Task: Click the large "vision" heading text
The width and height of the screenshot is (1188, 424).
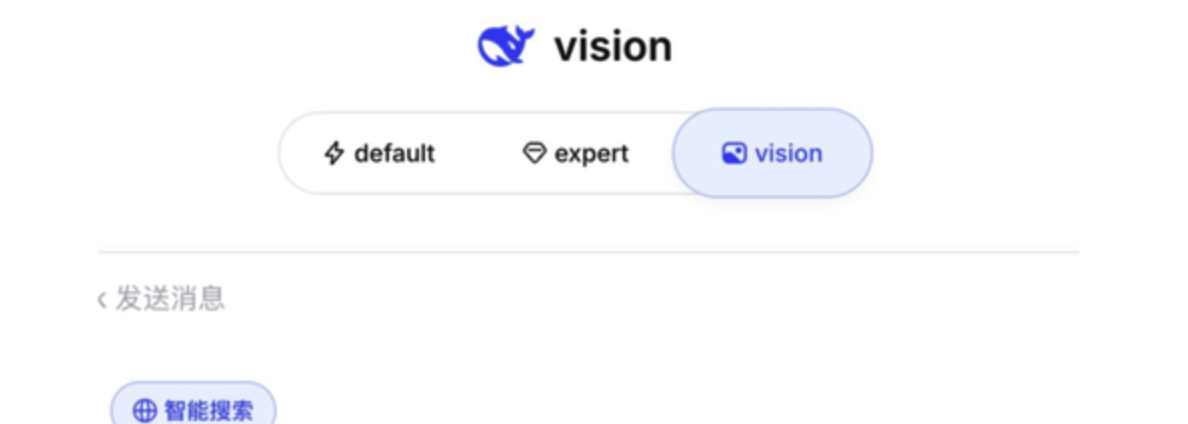Action: [x=613, y=46]
